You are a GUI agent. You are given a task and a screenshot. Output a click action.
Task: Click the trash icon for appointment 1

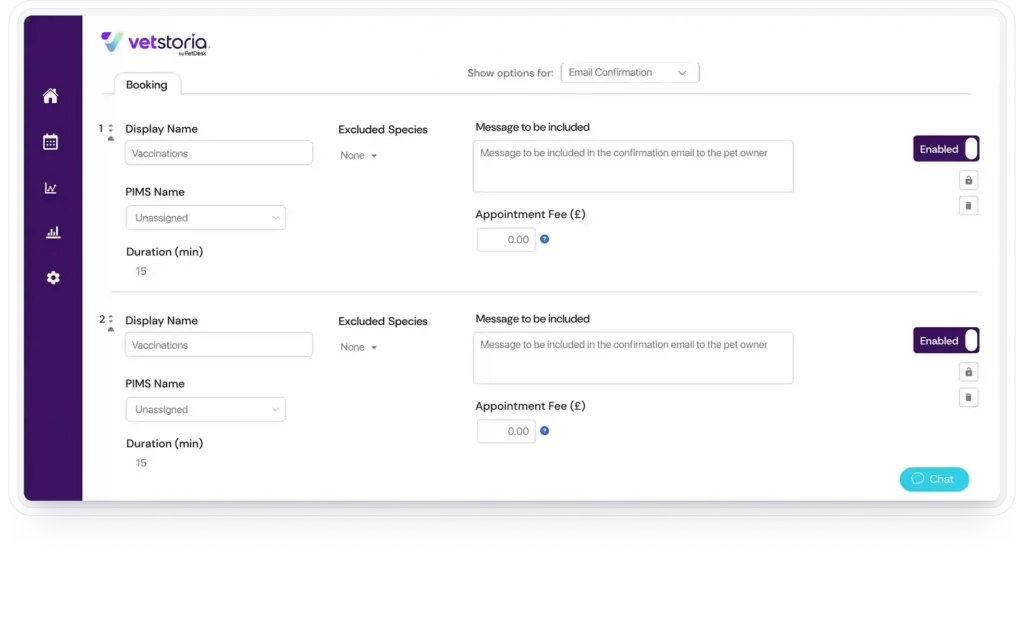[968, 206]
